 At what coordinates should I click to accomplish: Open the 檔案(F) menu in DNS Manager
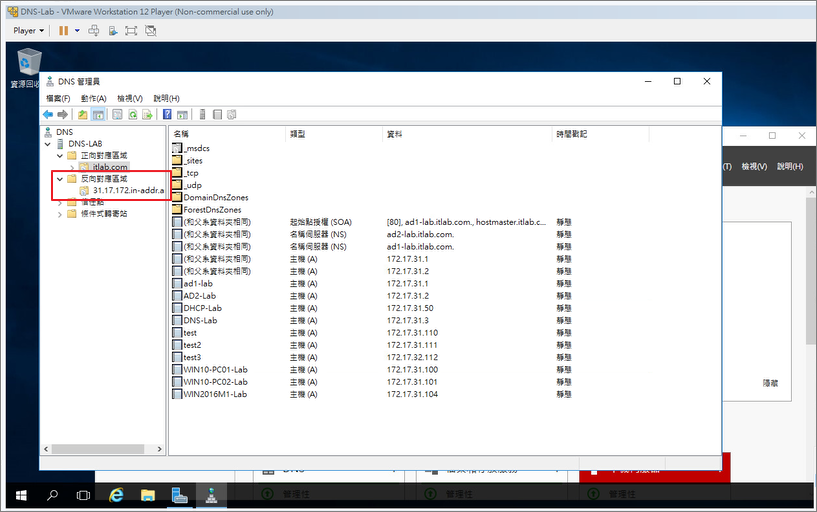(58, 98)
